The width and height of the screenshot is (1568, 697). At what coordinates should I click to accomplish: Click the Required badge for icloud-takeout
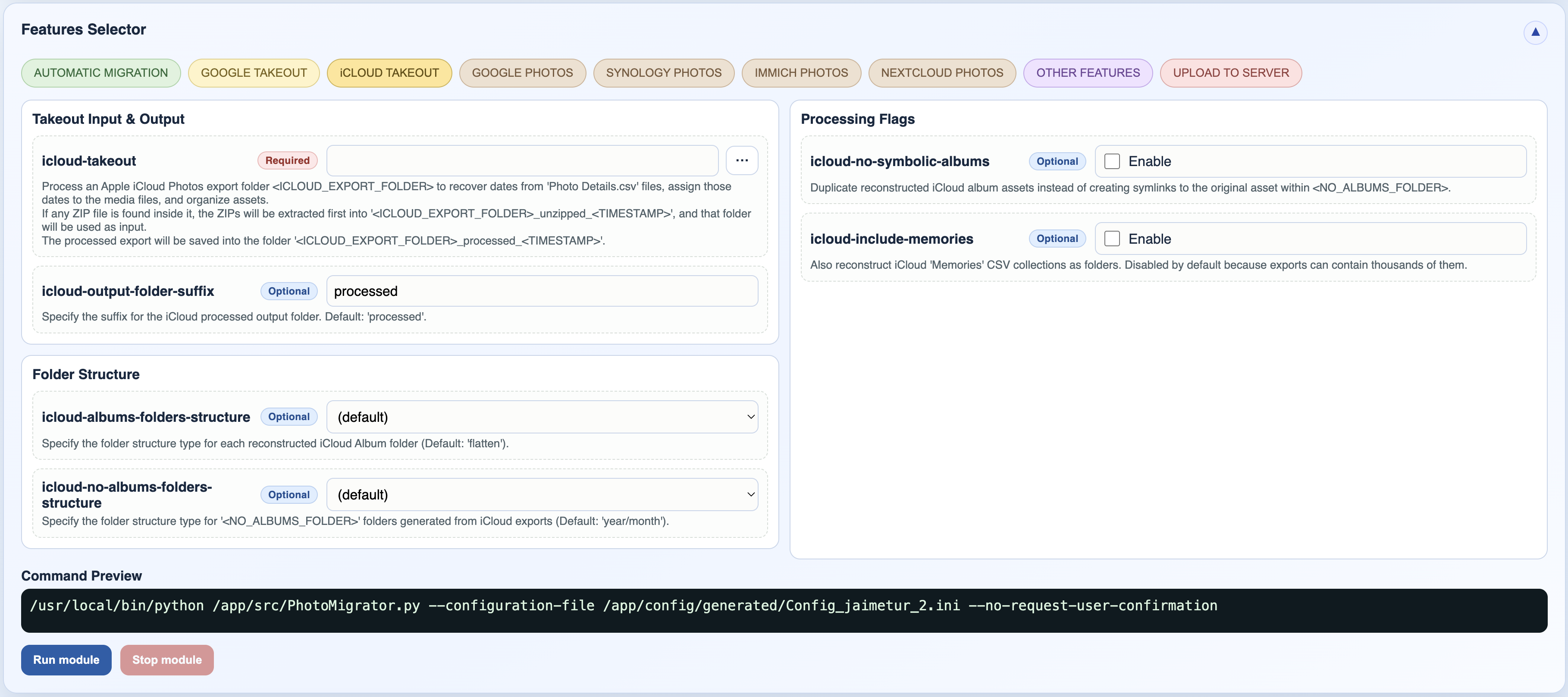tap(287, 161)
